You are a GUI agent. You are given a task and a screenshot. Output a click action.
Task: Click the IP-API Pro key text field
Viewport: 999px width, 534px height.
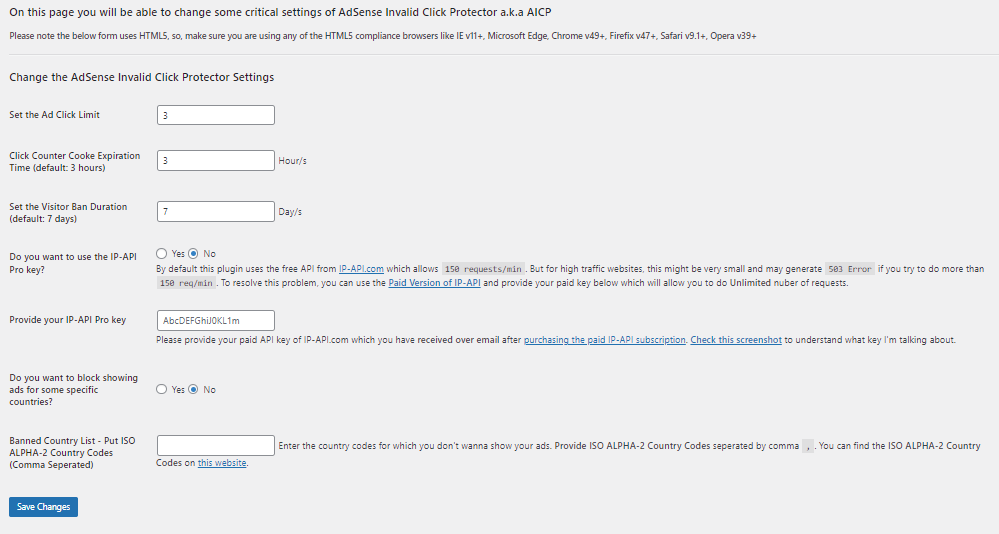pyautogui.click(x=215, y=321)
